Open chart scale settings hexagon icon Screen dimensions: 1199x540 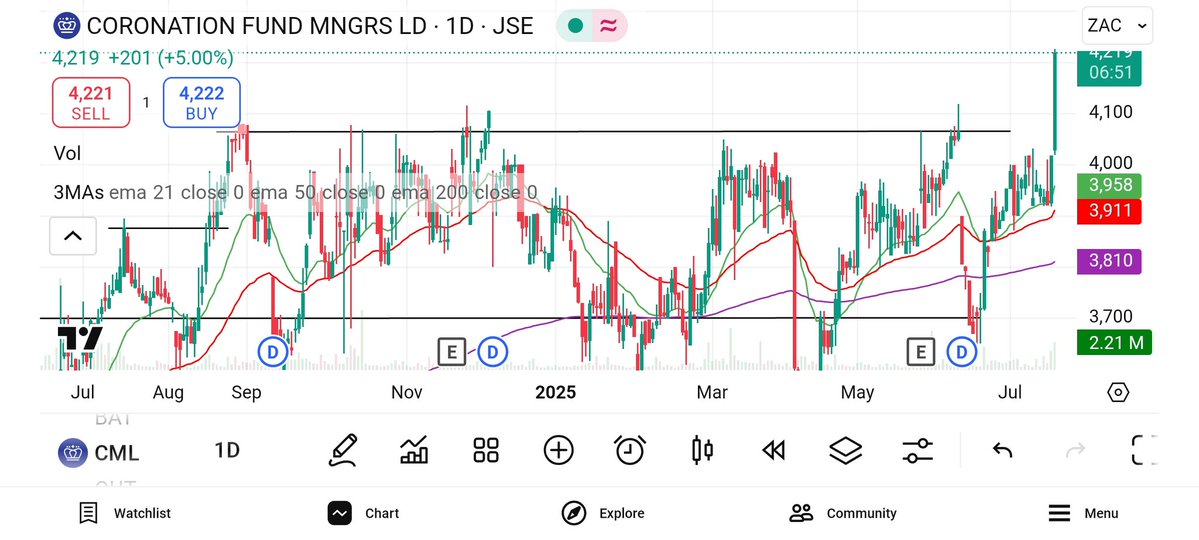point(1117,392)
